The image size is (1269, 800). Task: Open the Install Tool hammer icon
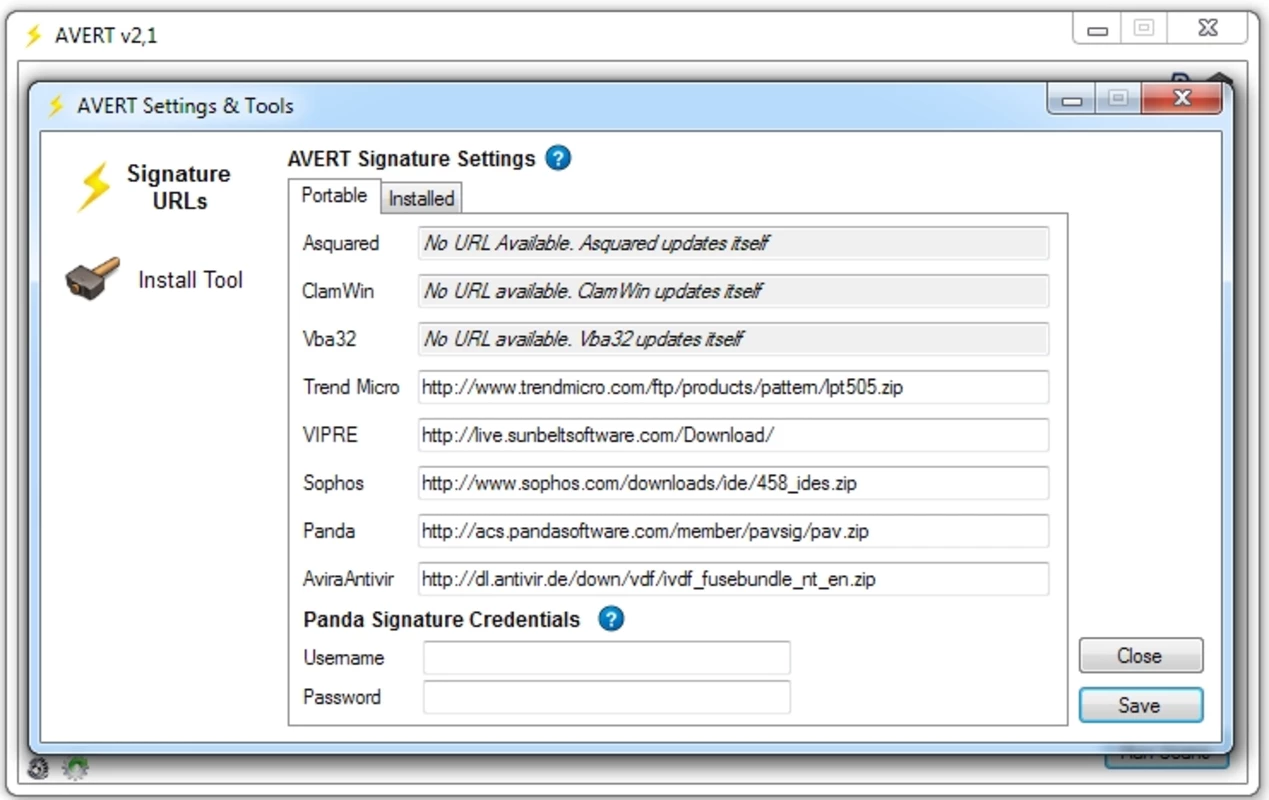pyautogui.click(x=93, y=279)
